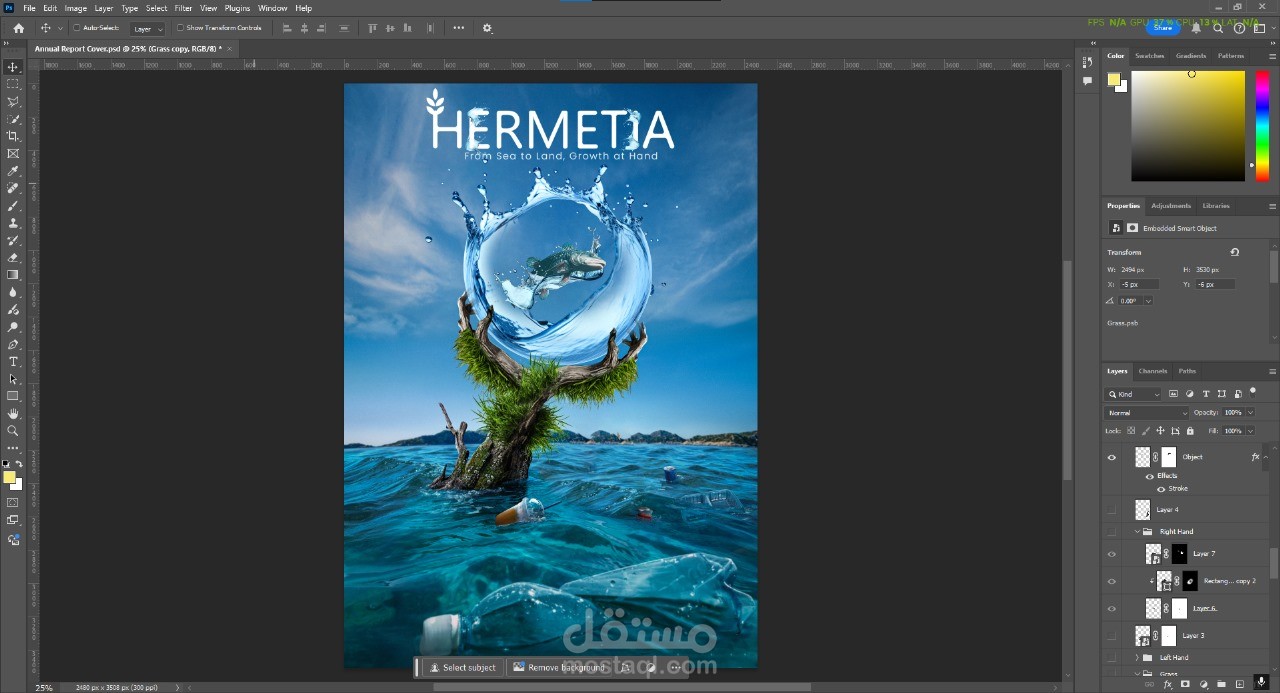This screenshot has height=693, width=1280.
Task: Select the Eyedropper tool
Action: (x=13, y=171)
